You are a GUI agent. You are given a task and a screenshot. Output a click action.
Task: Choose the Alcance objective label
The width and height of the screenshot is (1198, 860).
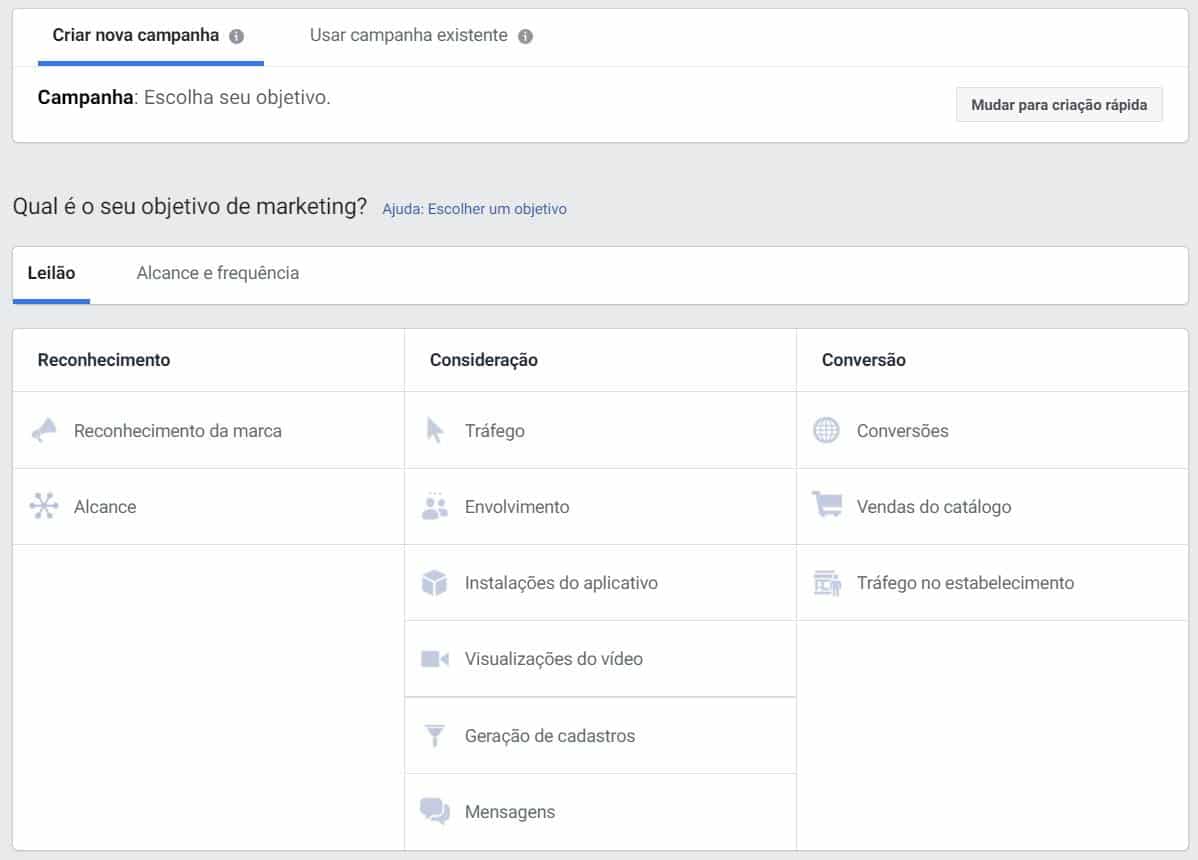point(105,506)
